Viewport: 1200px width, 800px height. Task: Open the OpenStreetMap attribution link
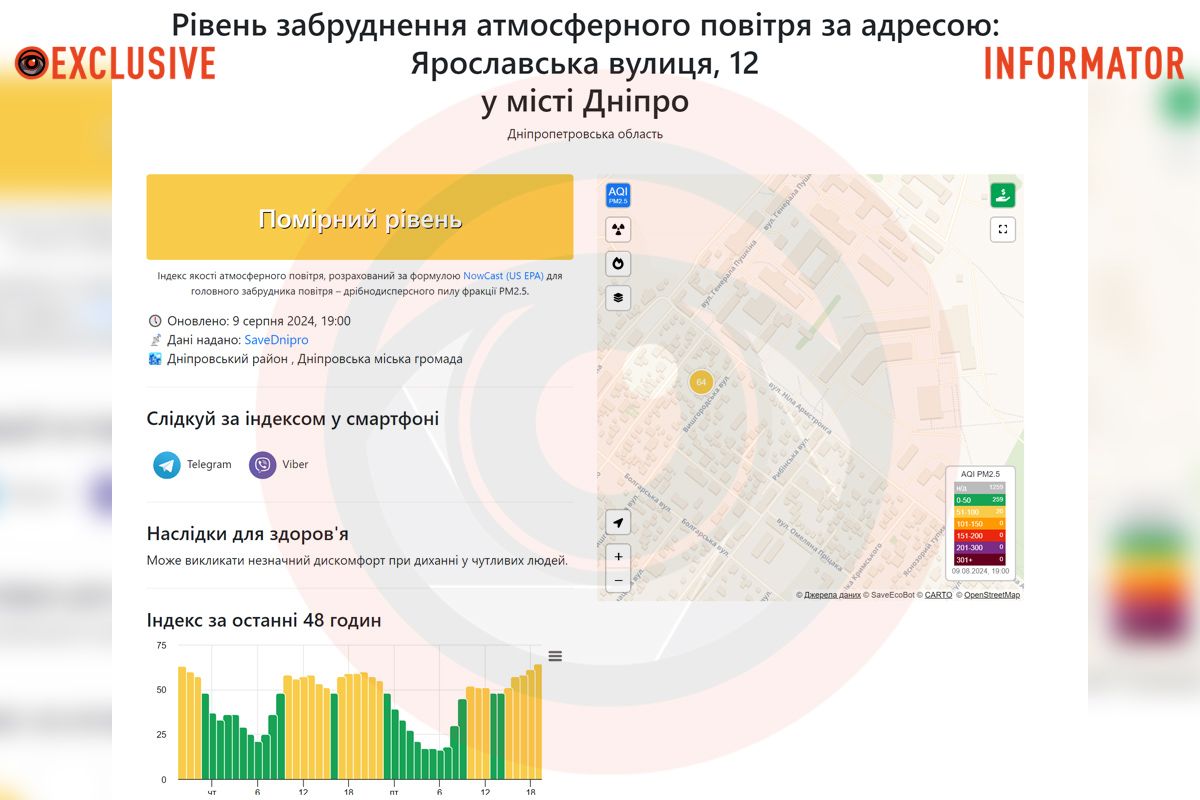(991, 595)
